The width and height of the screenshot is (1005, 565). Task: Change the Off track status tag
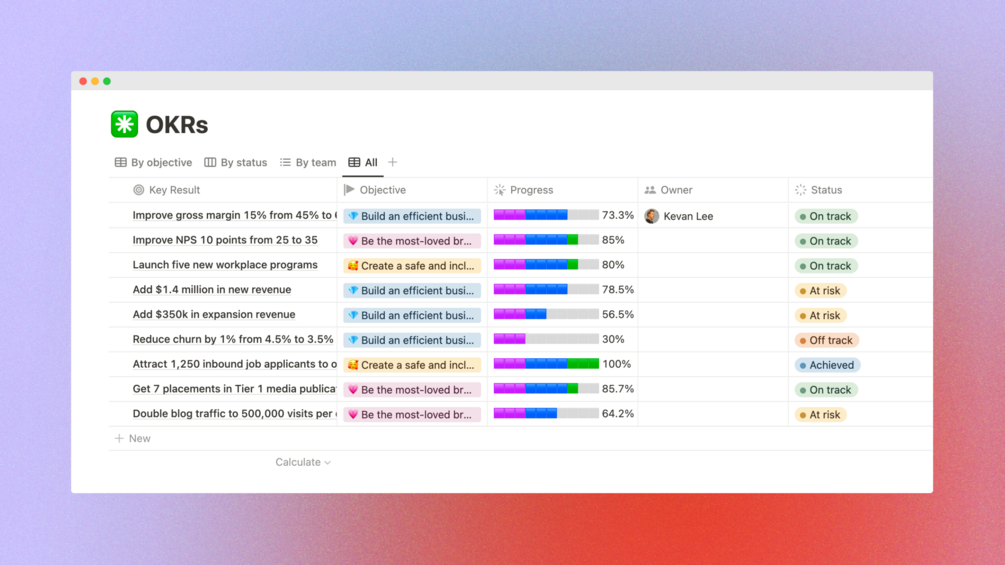(x=827, y=340)
